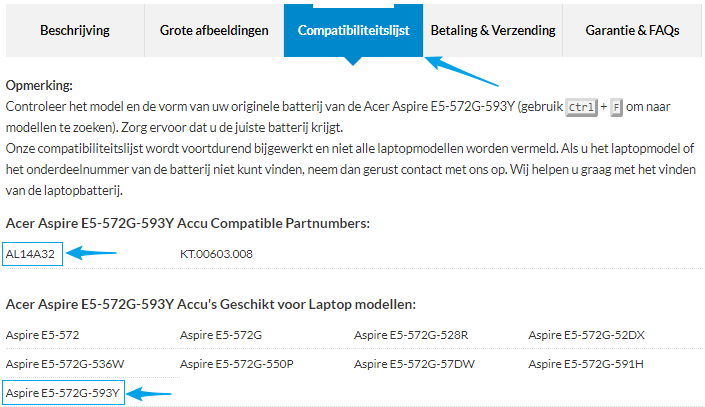
Task: Click the F key icon
Action: coord(616,106)
